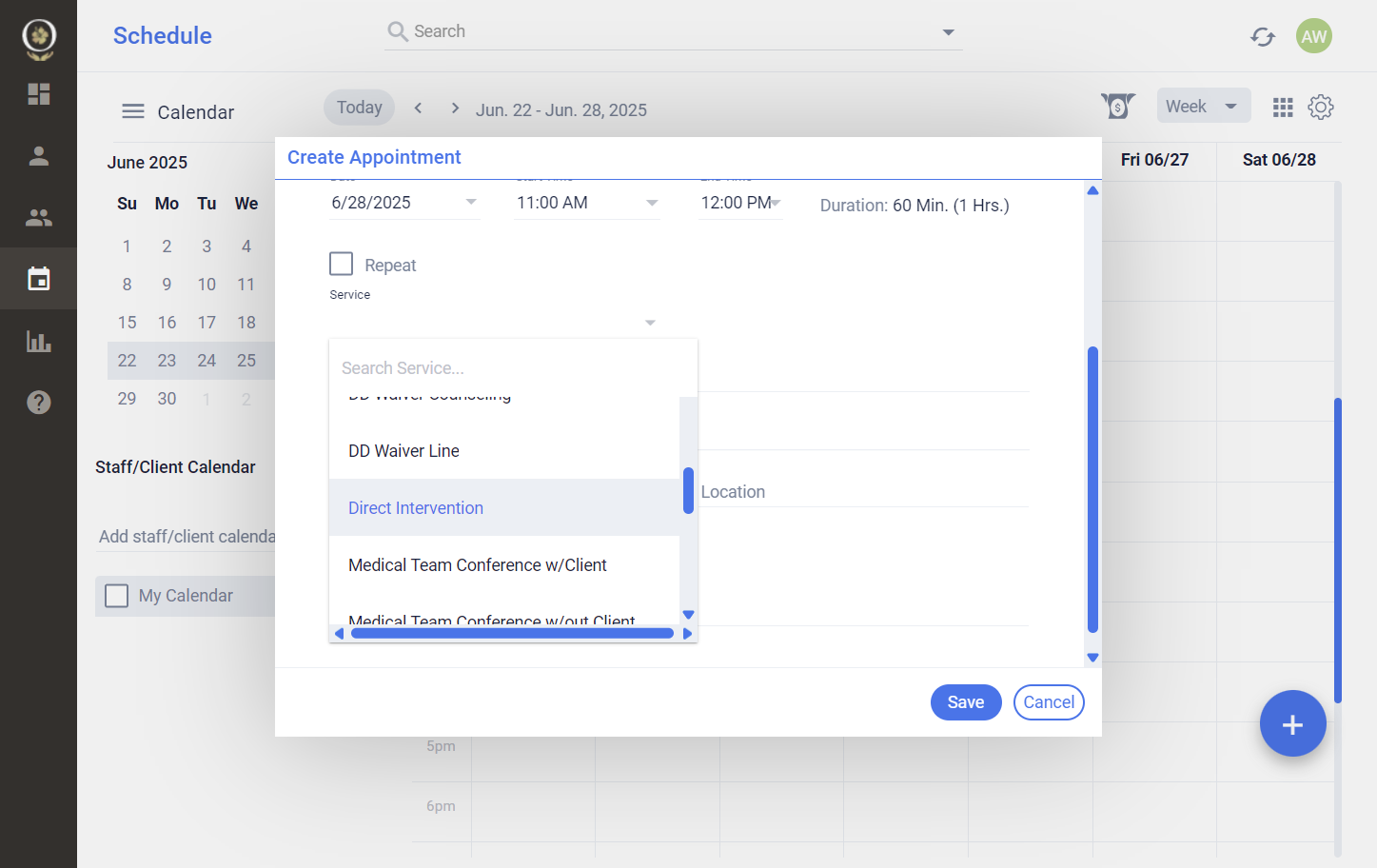
Task: Open the group people icon in sidebar
Action: click(38, 218)
